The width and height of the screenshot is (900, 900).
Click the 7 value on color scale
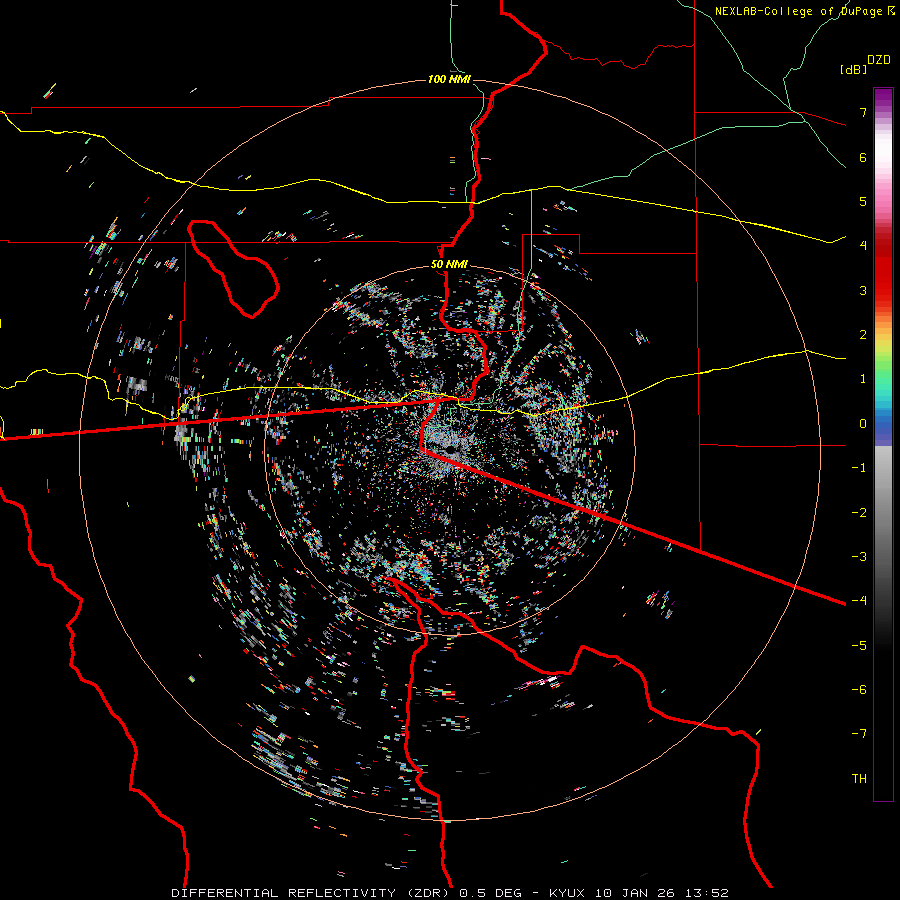coord(863,112)
